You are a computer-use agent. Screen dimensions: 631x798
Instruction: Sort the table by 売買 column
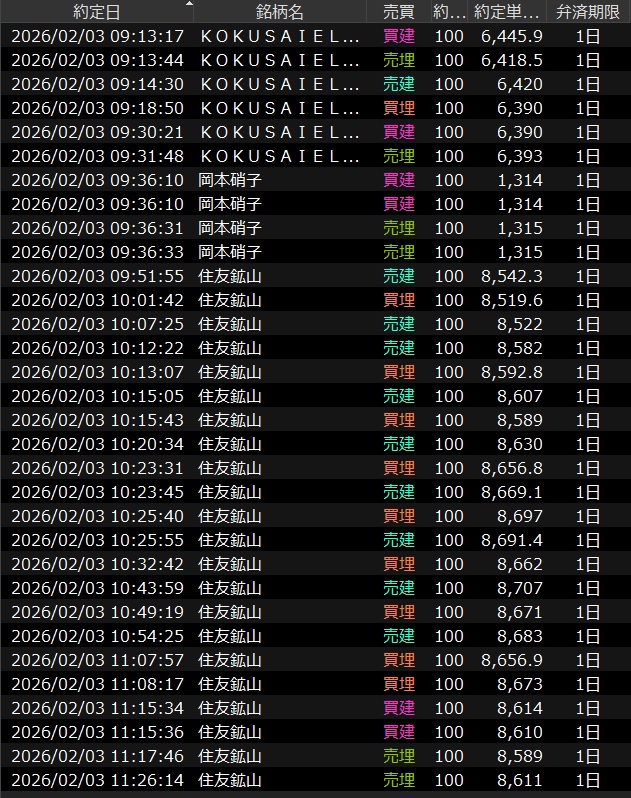coord(399,12)
